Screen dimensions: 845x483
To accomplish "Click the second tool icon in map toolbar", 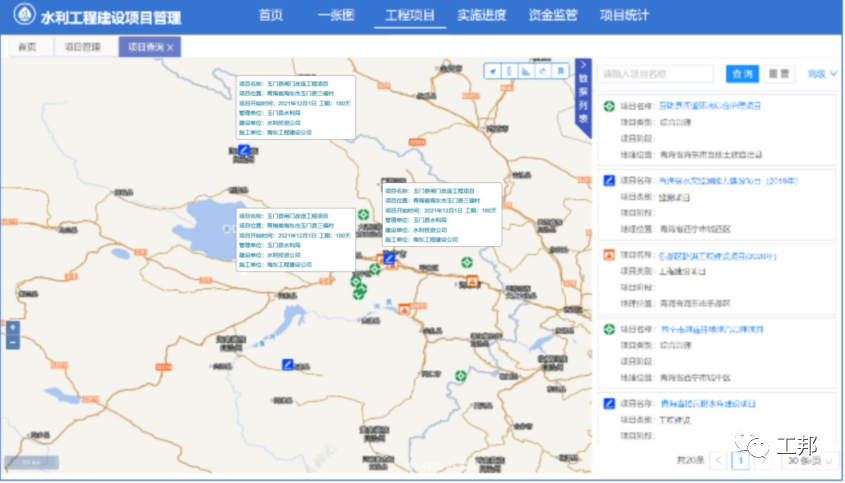I will [509, 71].
